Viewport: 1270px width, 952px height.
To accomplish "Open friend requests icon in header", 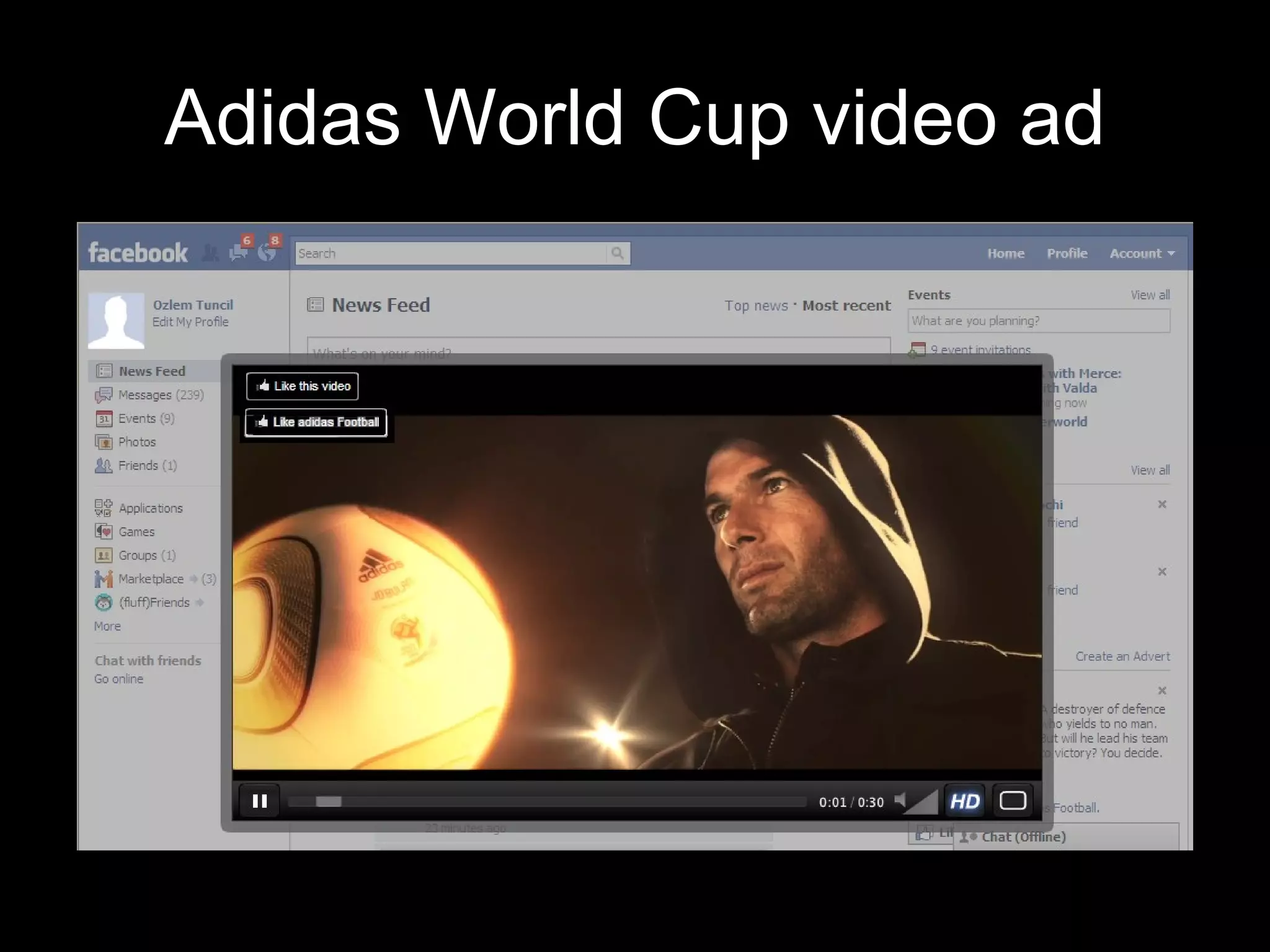I will point(210,253).
